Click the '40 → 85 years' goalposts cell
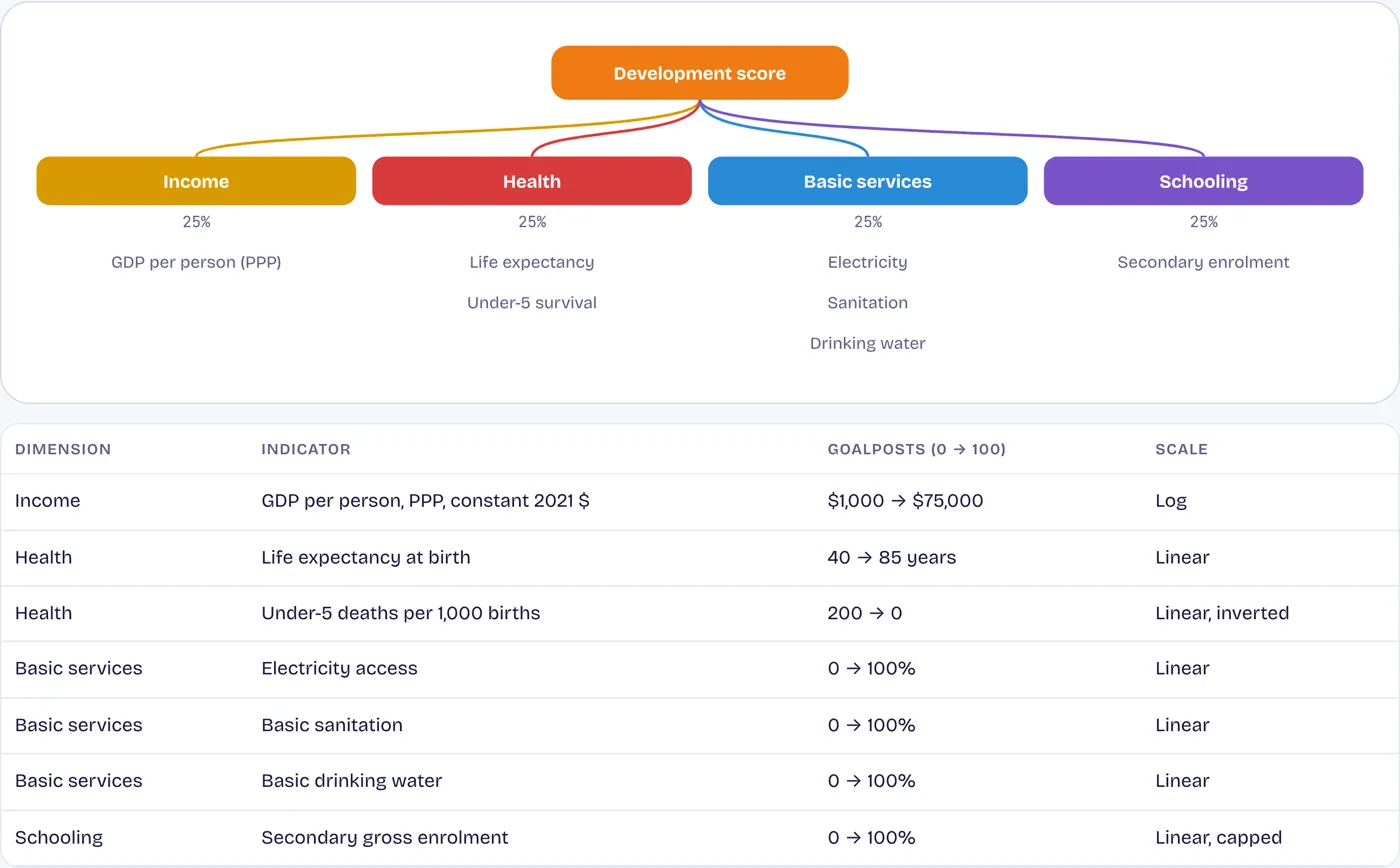The height and width of the screenshot is (868, 1400). [x=892, y=557]
